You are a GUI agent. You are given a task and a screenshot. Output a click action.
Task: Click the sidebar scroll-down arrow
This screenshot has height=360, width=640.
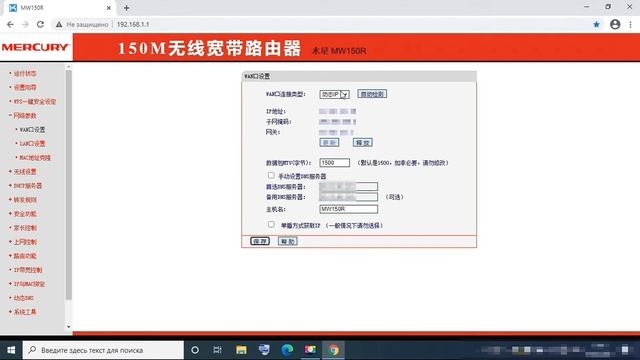point(69,327)
